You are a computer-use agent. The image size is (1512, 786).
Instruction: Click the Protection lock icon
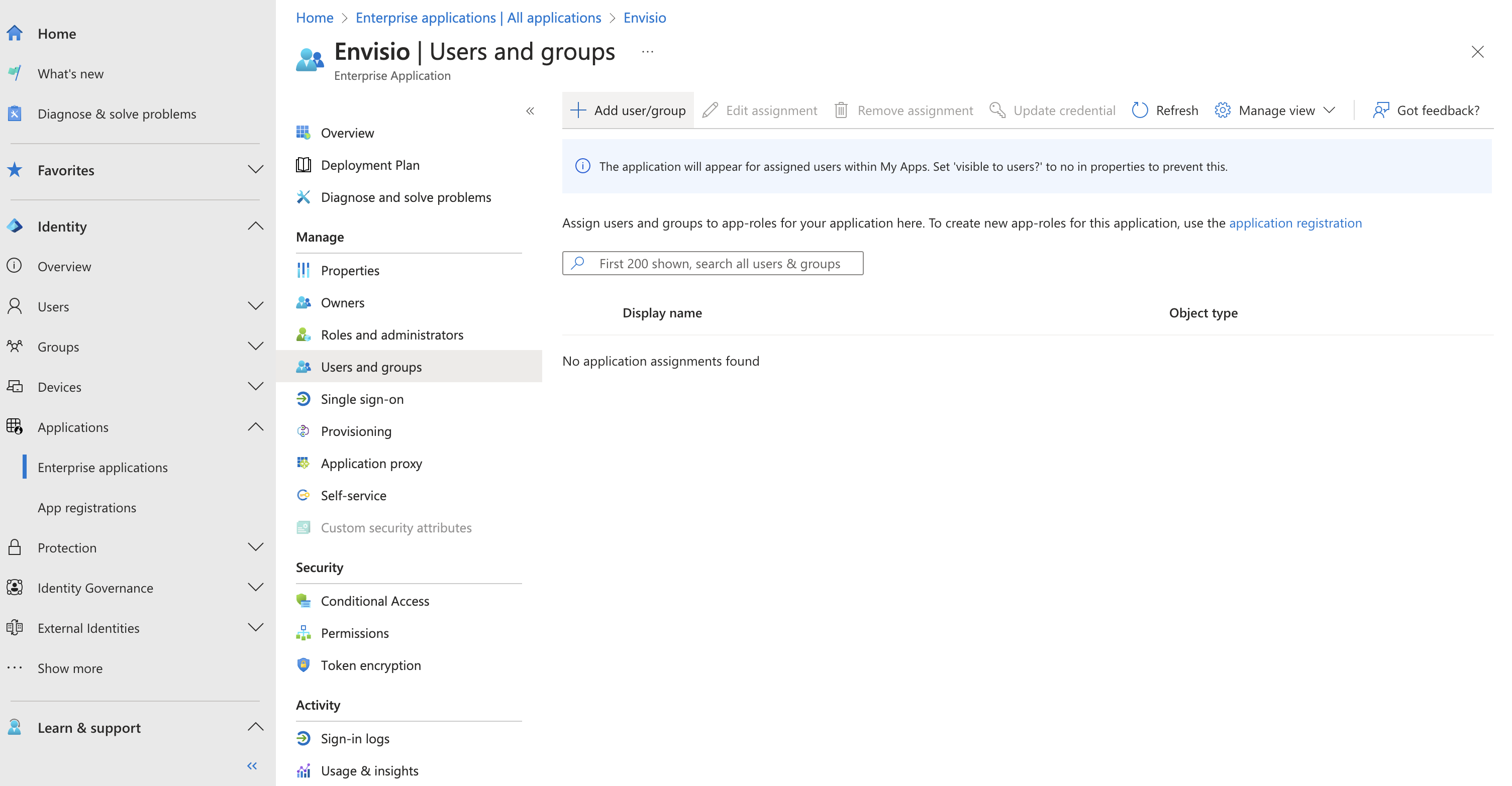[x=15, y=547]
